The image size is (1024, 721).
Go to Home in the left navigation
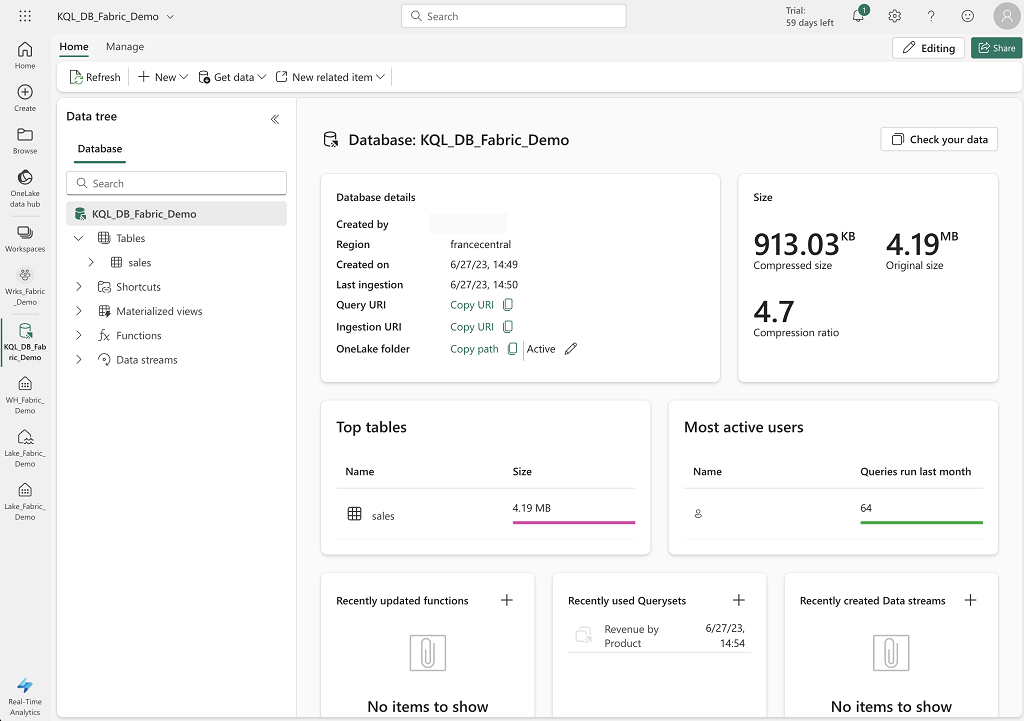pyautogui.click(x=25, y=56)
